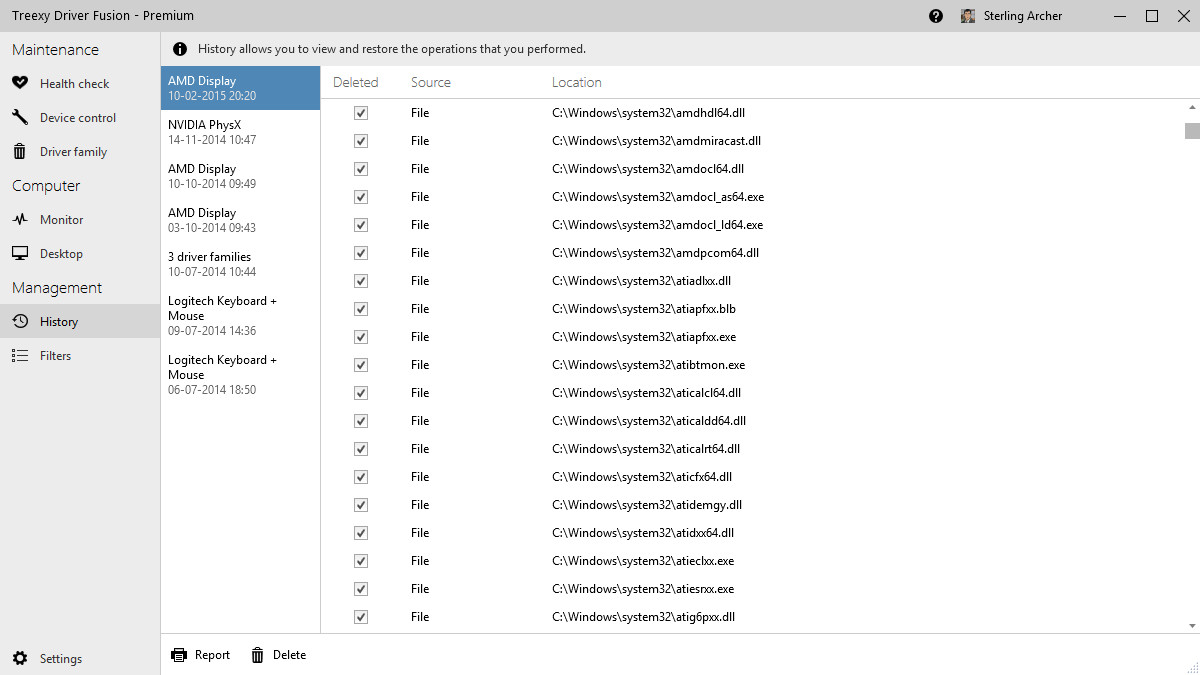
Task: Click the Filters list icon
Action: [20, 356]
